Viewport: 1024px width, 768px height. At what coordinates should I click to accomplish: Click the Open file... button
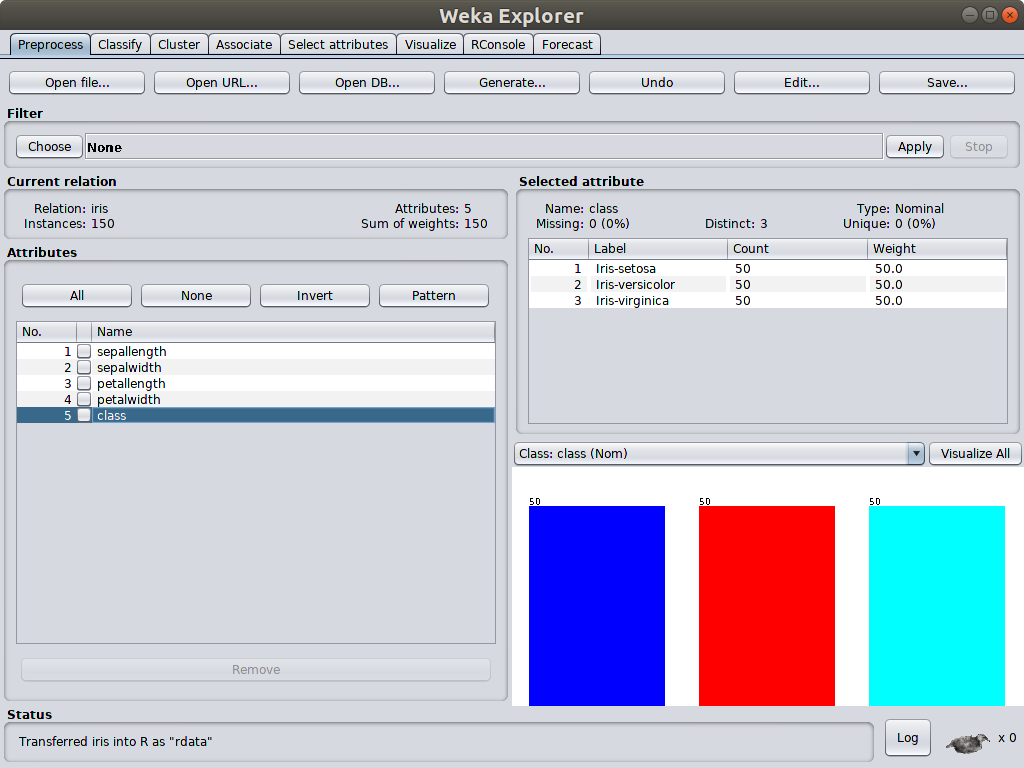[x=77, y=82]
